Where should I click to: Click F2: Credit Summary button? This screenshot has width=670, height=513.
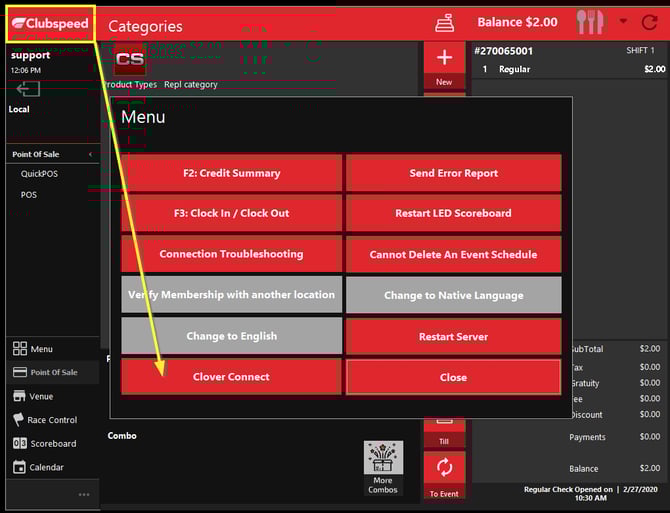(231, 173)
